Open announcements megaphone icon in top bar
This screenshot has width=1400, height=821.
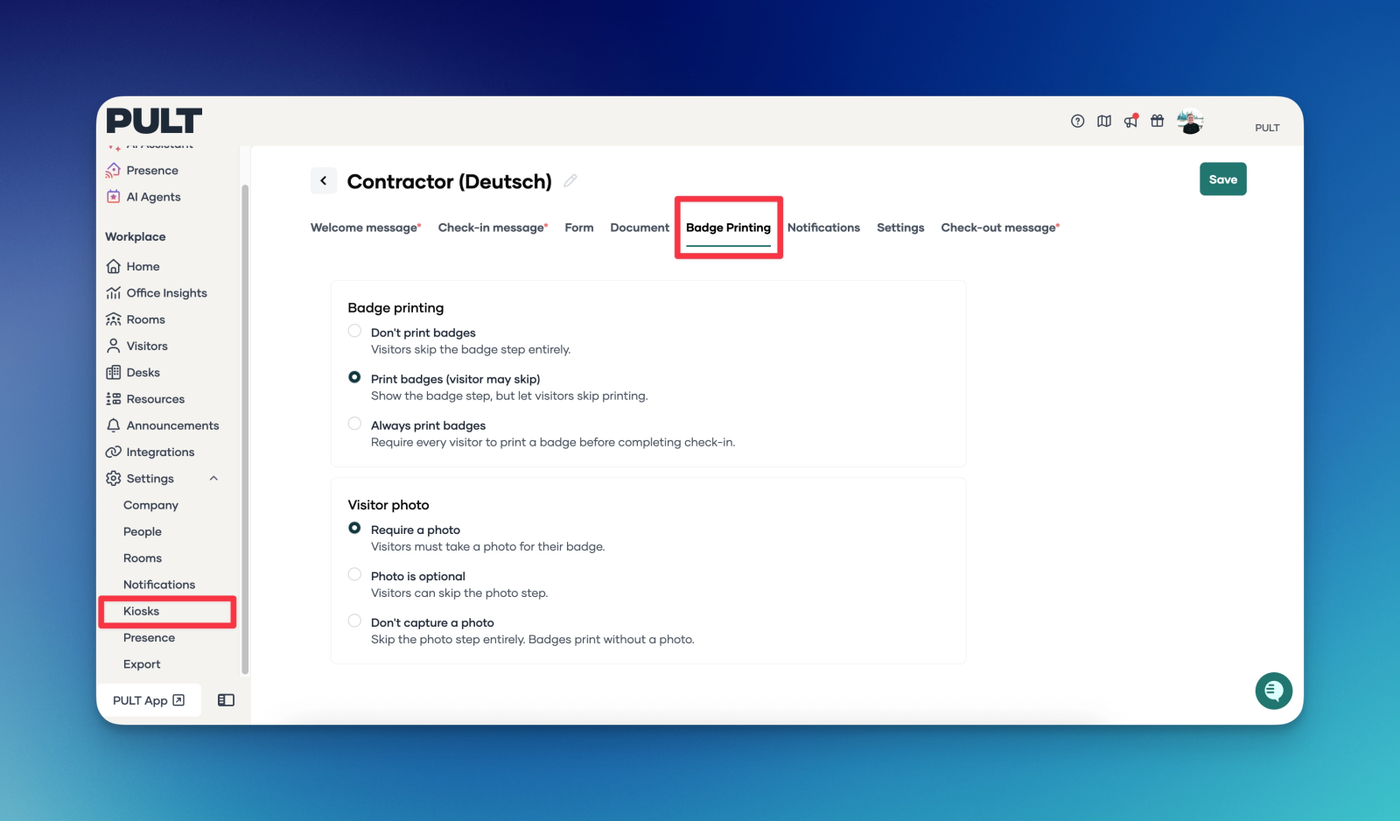tap(1130, 121)
